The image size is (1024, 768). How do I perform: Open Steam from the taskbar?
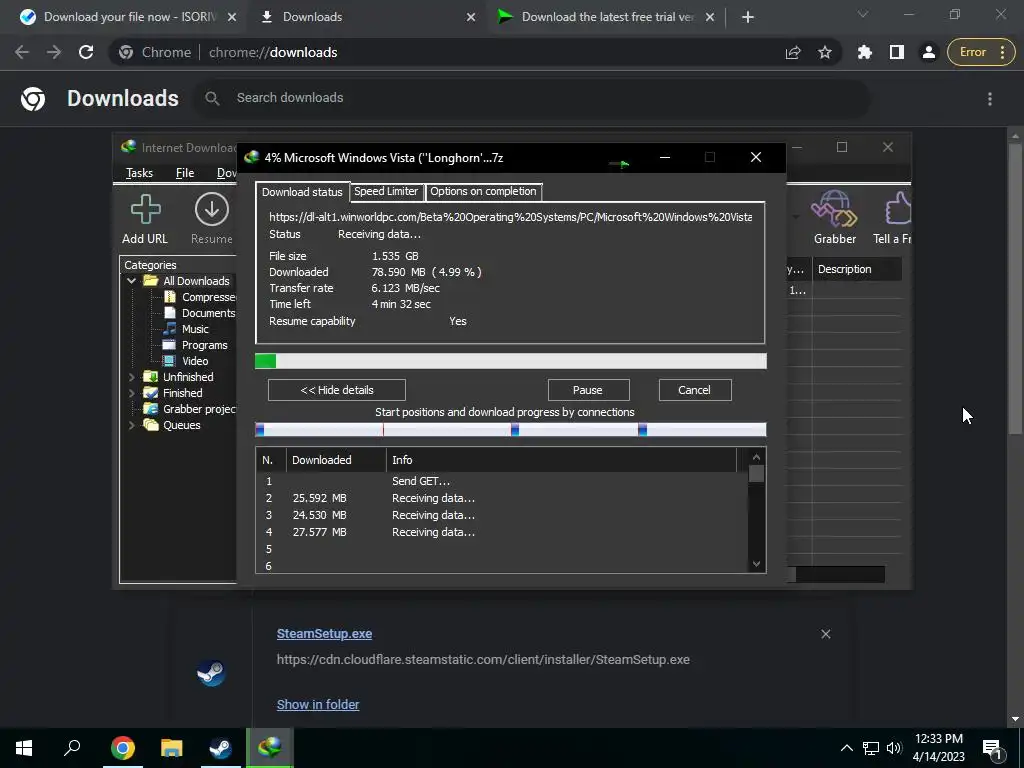(220, 748)
